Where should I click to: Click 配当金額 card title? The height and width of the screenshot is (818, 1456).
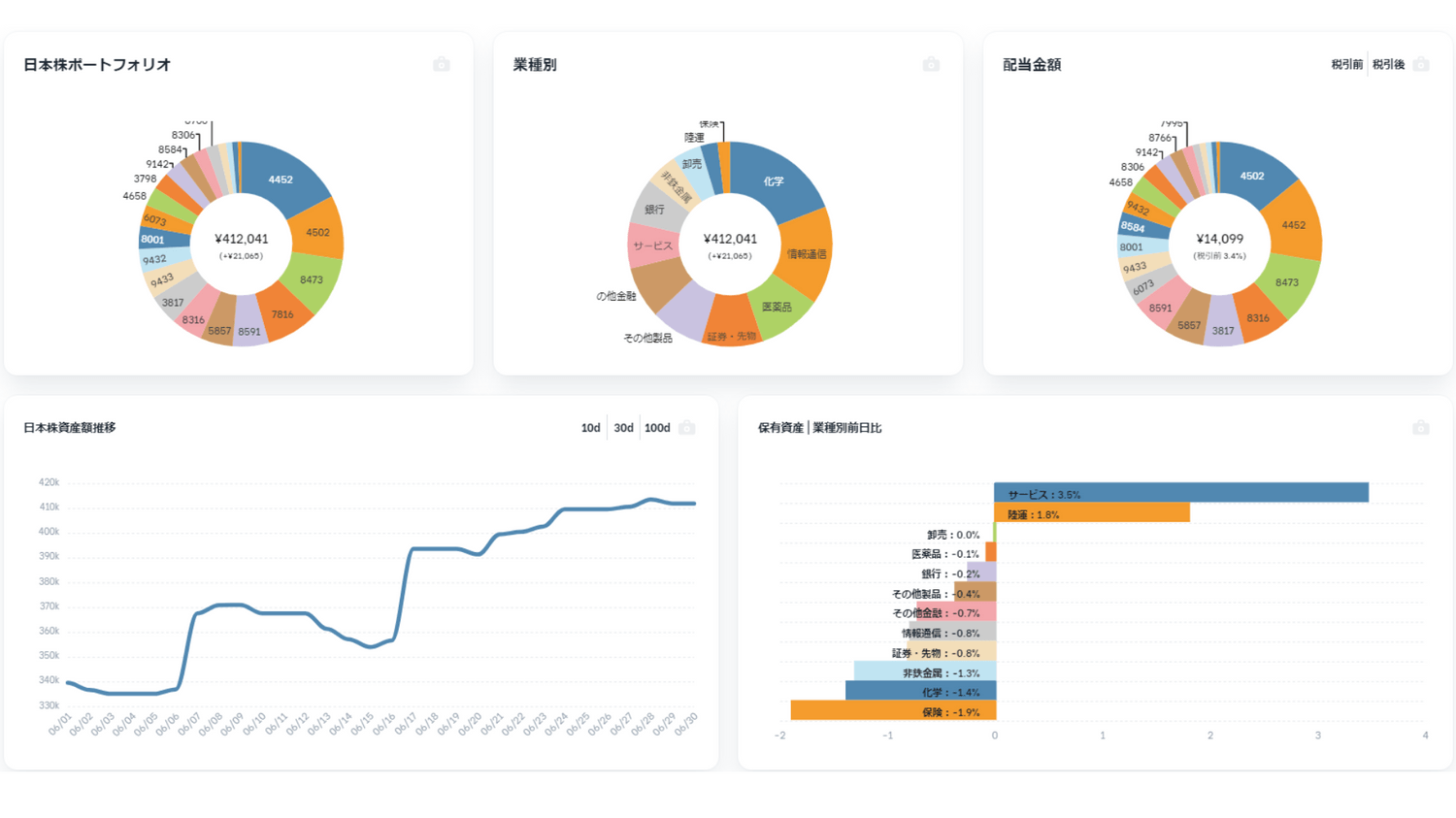tap(1032, 64)
